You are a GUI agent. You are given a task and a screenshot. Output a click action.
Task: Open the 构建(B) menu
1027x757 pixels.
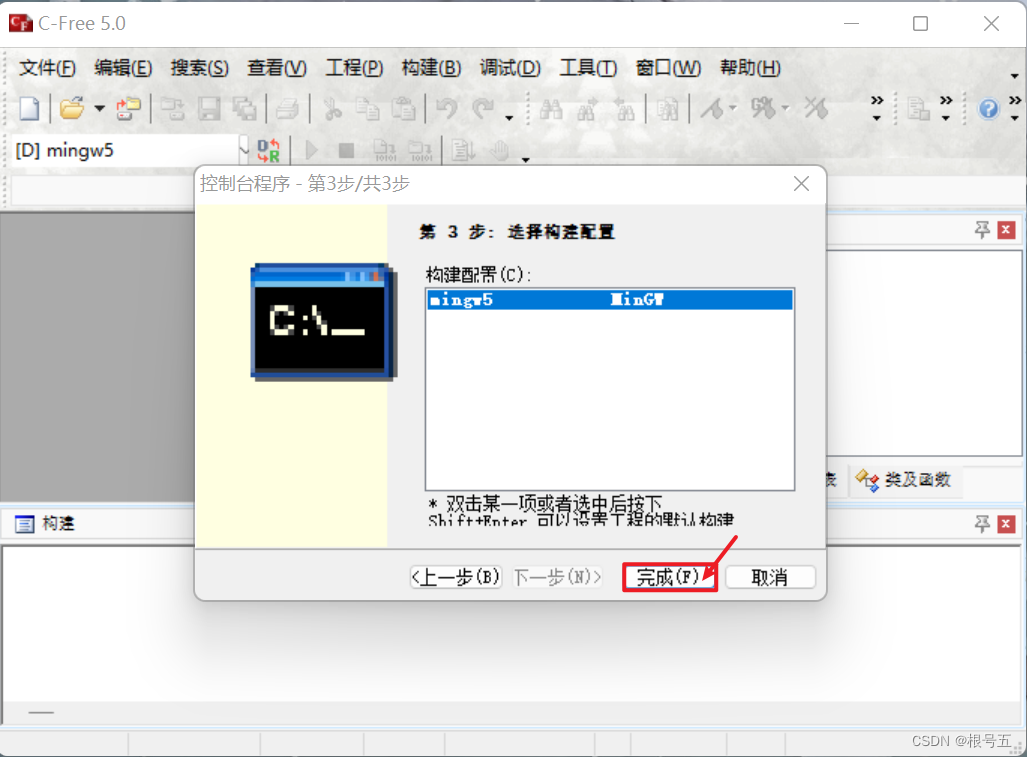[432, 67]
